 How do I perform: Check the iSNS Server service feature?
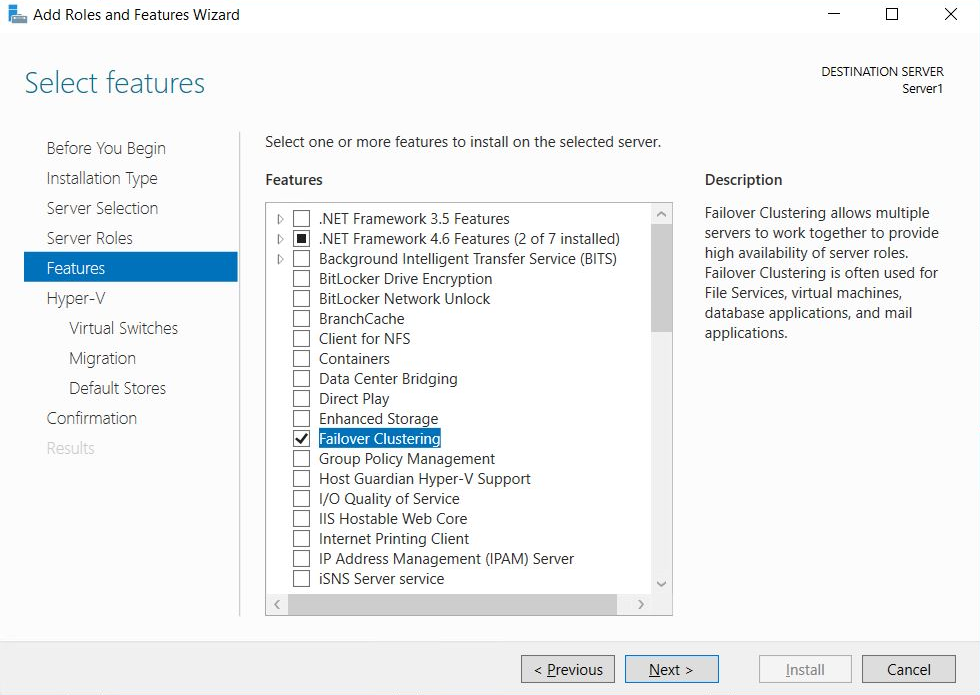(301, 578)
